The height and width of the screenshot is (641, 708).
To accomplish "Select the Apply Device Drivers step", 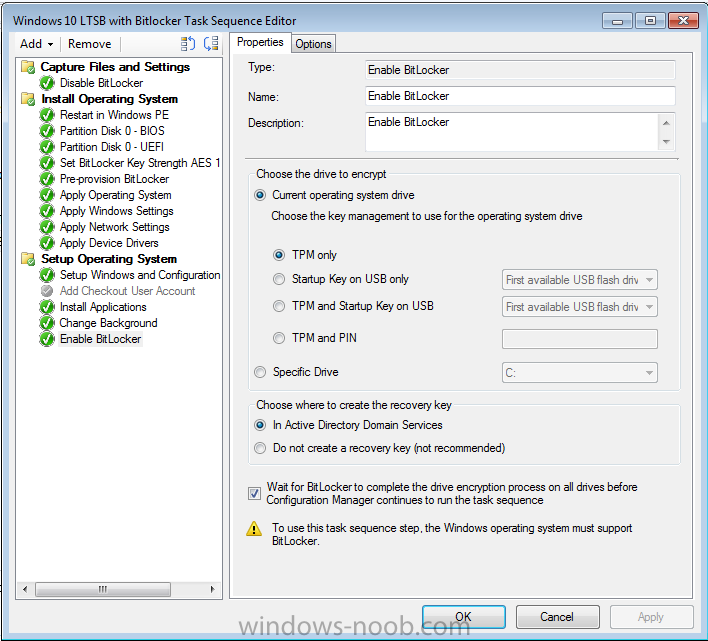I will 109,243.
